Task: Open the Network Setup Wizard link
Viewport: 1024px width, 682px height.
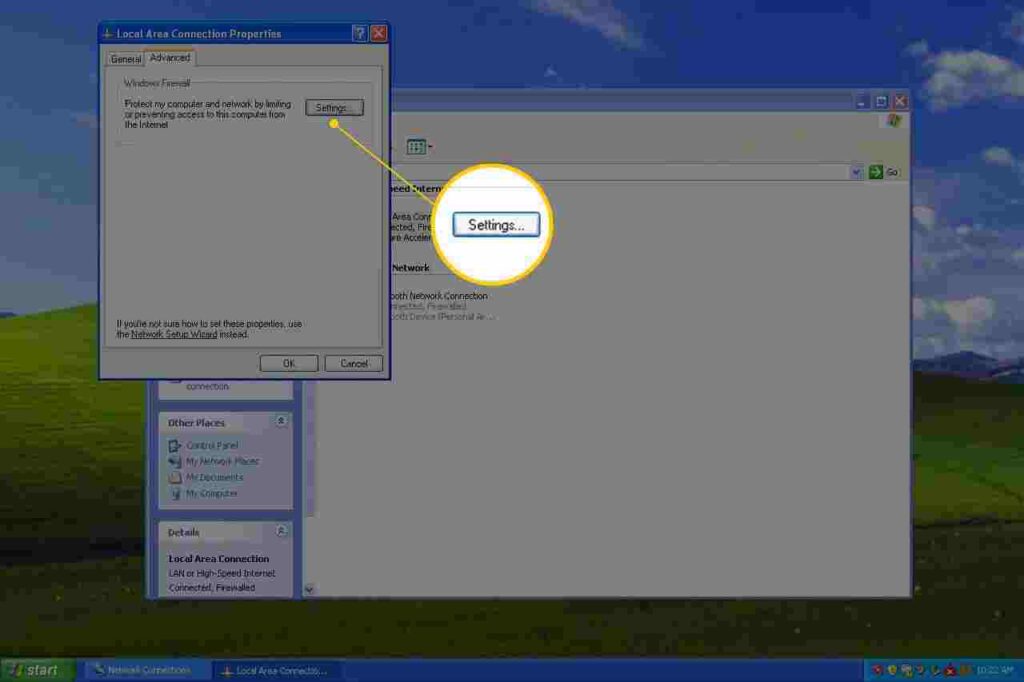Action: (172, 334)
